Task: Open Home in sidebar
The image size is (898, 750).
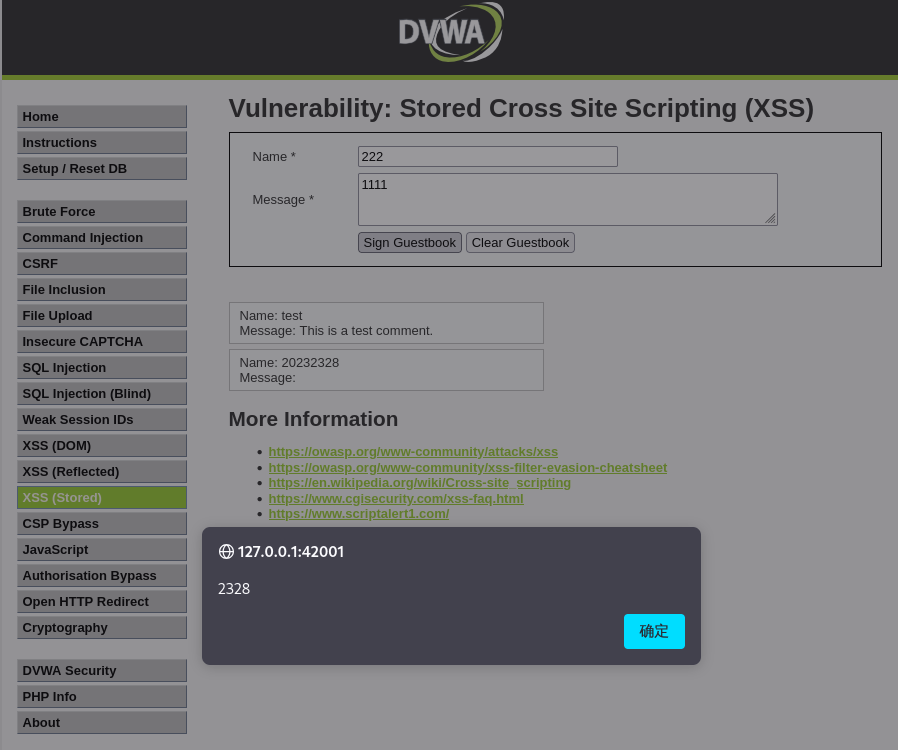Action: click(102, 116)
